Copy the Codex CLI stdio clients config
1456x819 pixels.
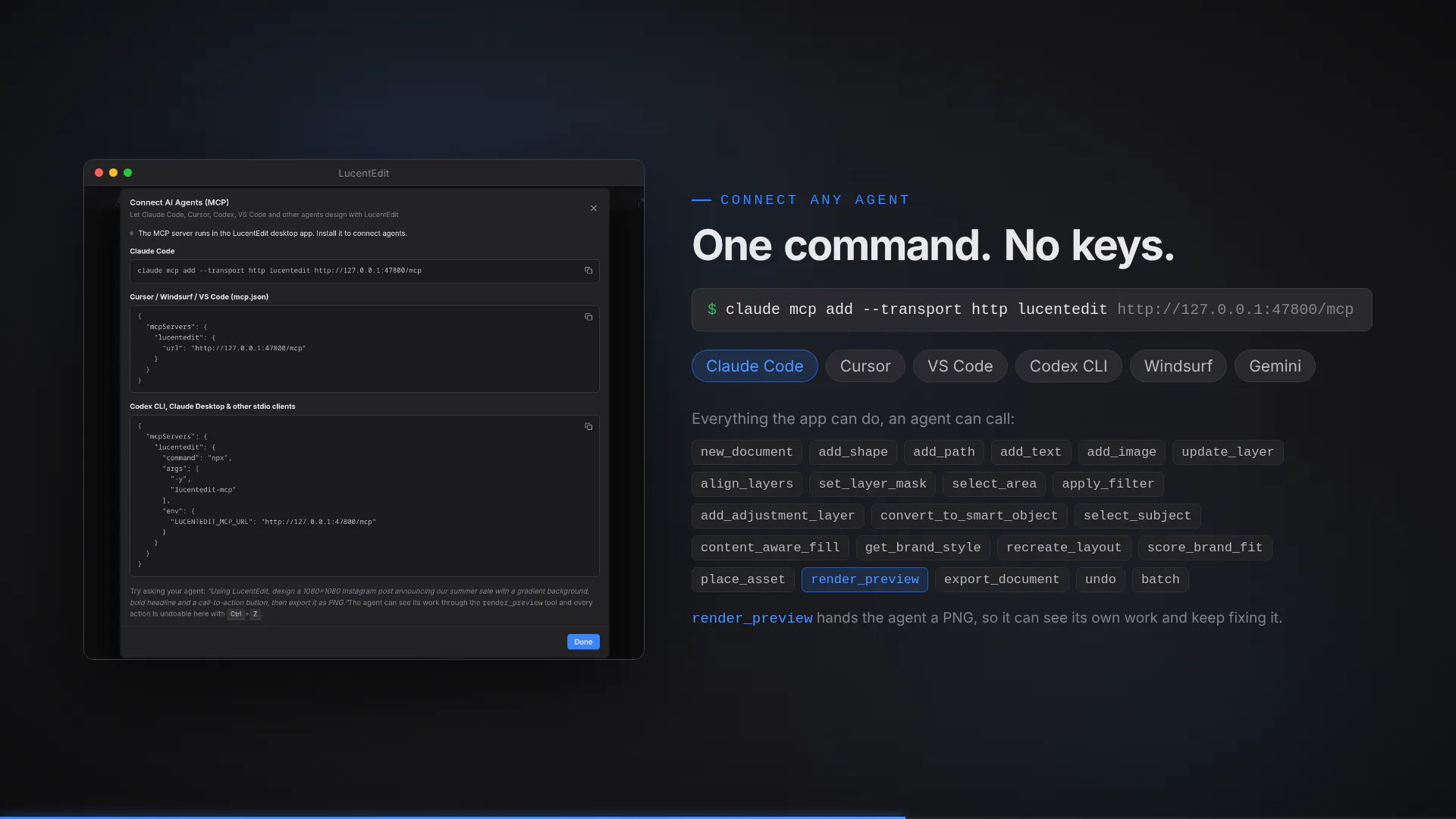[x=588, y=427]
